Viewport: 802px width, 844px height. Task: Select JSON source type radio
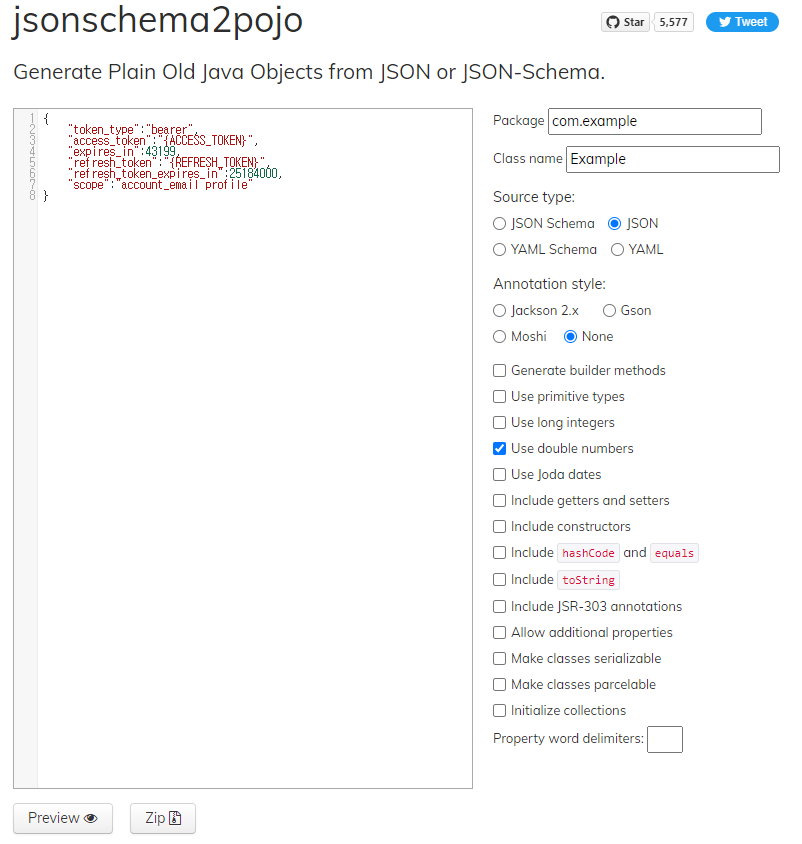[x=615, y=223]
